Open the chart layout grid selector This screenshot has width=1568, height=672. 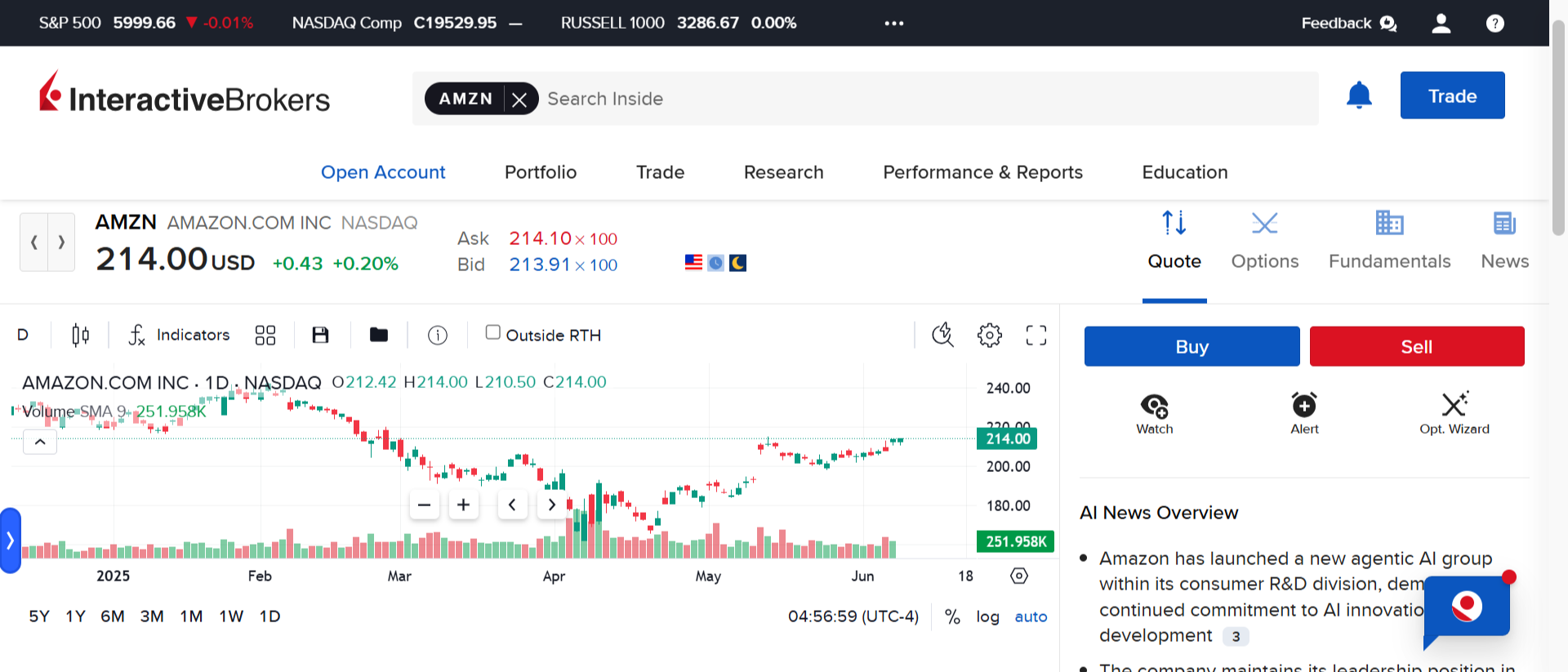(x=265, y=335)
